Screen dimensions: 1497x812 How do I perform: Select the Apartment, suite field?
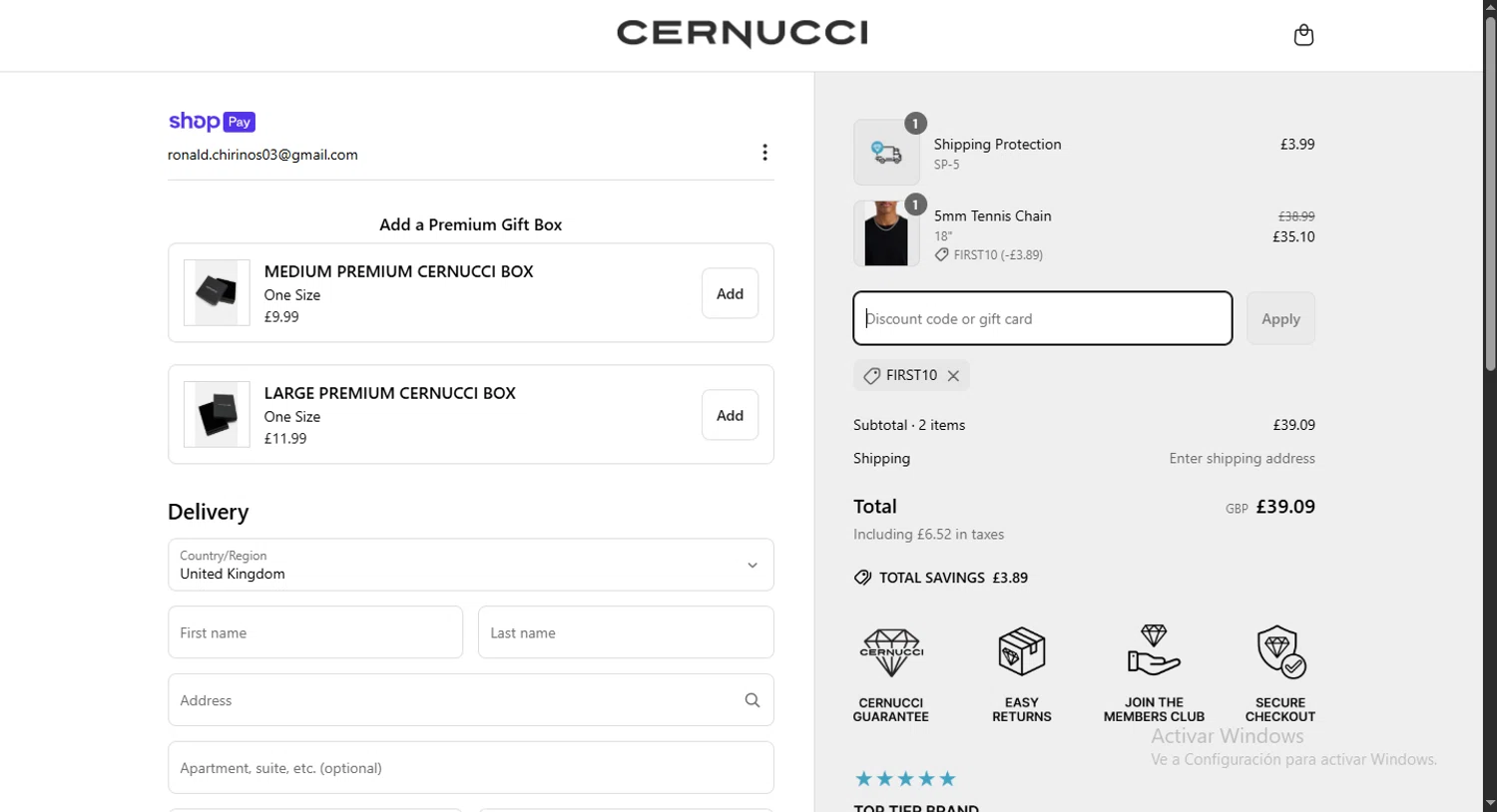471,767
